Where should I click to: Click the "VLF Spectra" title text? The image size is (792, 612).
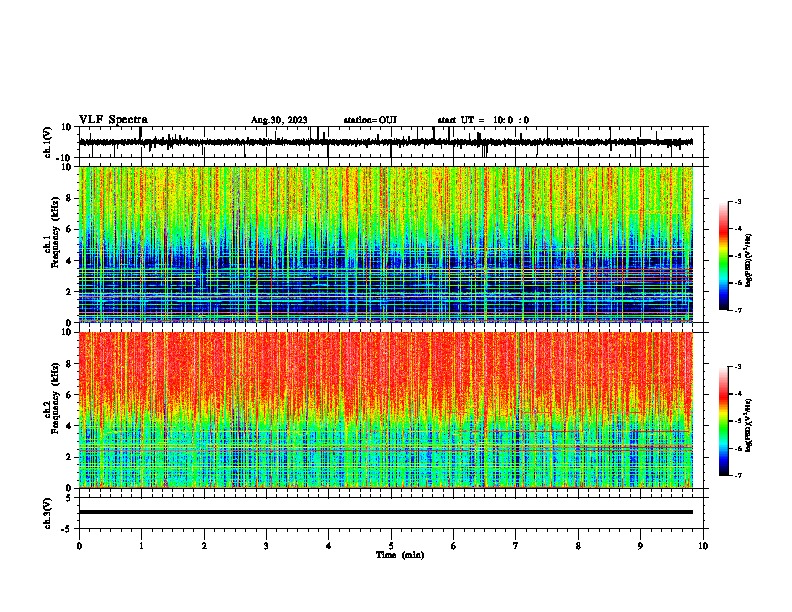click(113, 120)
